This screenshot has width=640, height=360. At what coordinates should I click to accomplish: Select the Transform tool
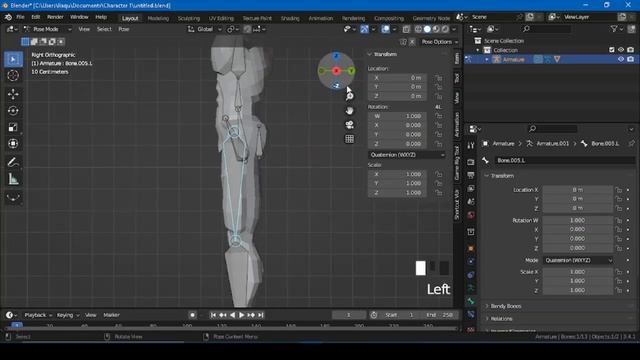13,144
